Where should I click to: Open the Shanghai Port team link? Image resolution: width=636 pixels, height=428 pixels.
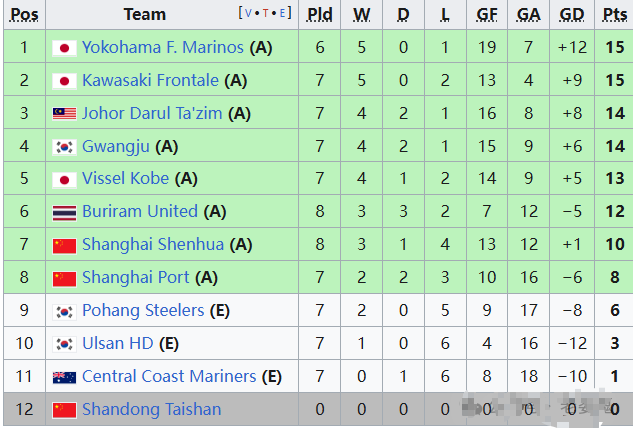(135, 278)
